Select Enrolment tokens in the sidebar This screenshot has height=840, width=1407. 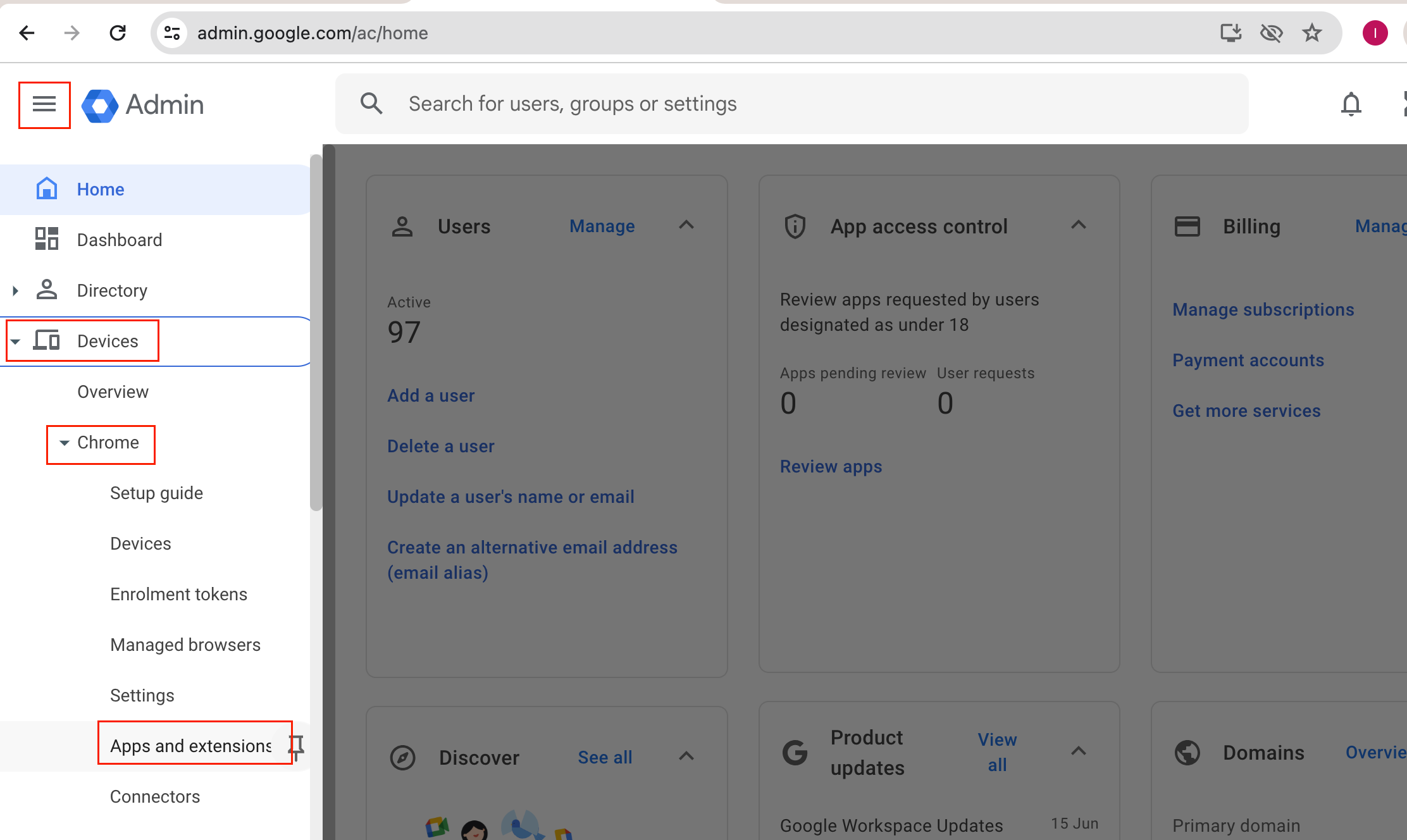tap(178, 593)
